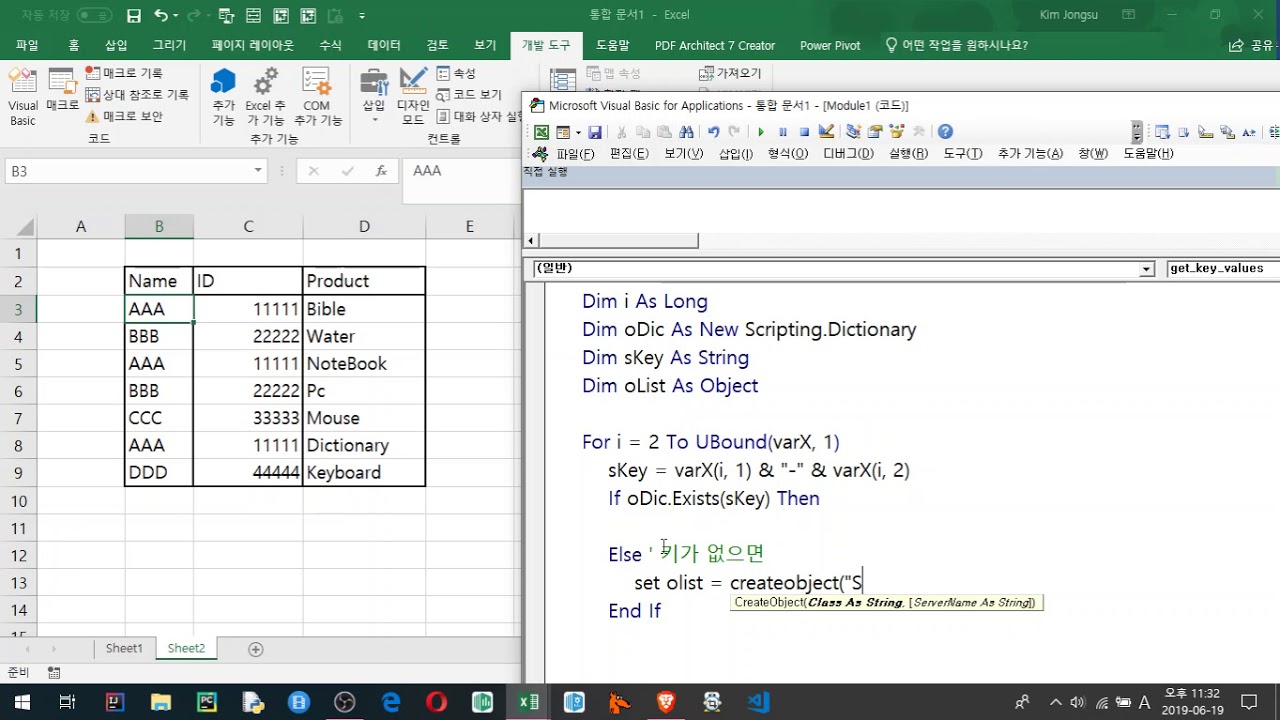This screenshot has height=720, width=1280.
Task: Open Object Browser icon in VBA toolbar
Action: 897,132
